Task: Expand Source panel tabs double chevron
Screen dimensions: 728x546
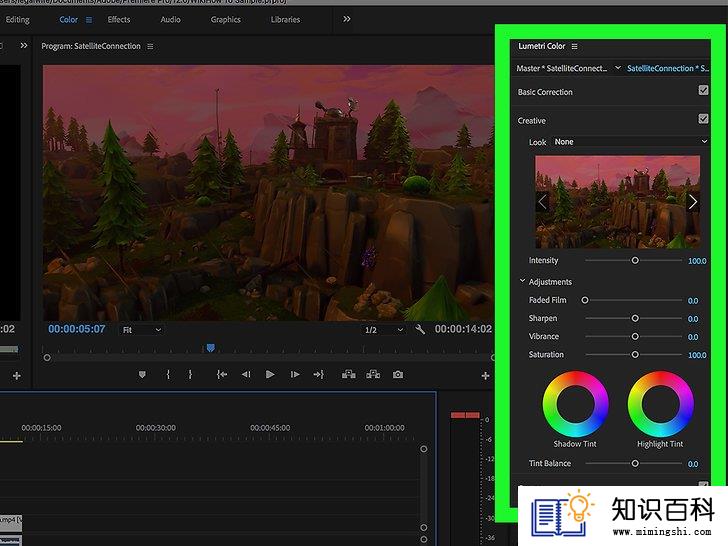Action: point(24,46)
